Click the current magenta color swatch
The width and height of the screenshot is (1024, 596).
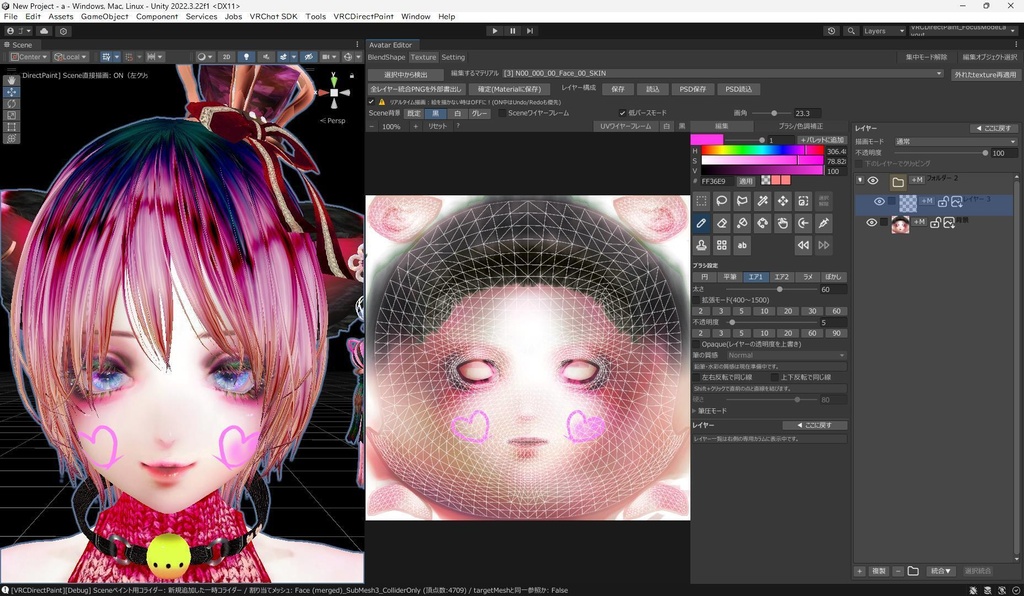coord(707,140)
